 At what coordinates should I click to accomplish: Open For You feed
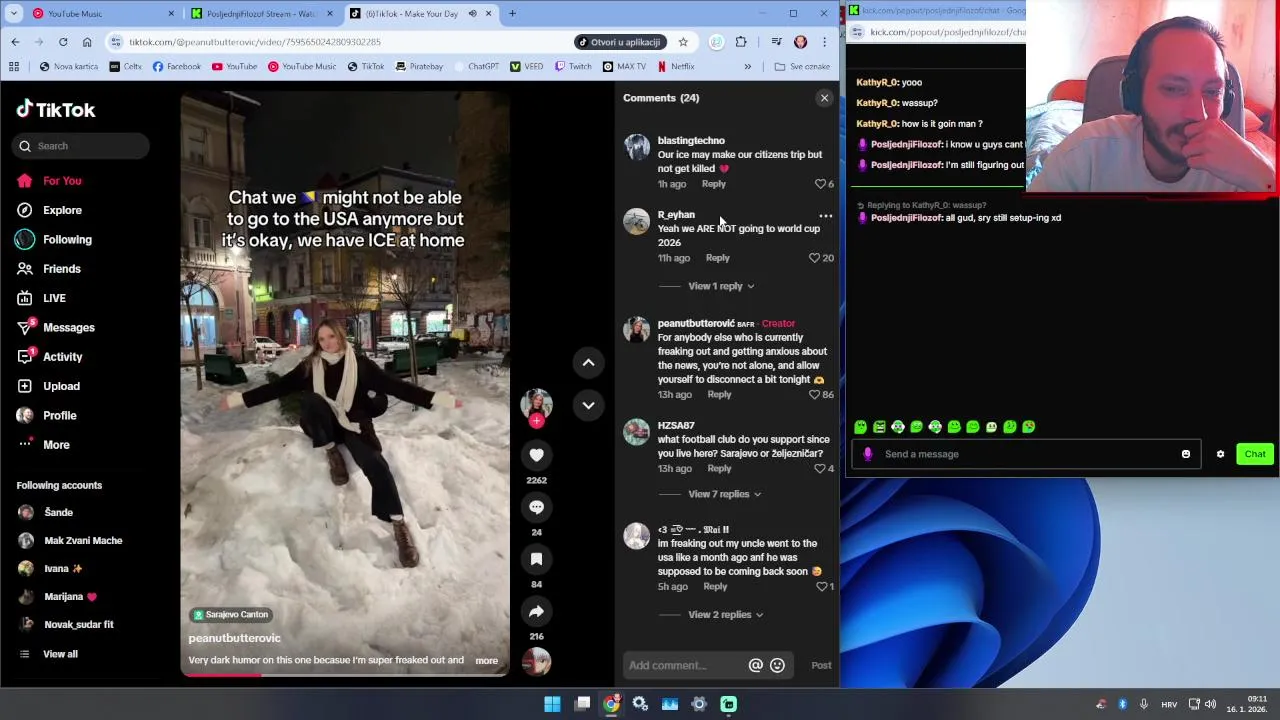tap(62, 181)
